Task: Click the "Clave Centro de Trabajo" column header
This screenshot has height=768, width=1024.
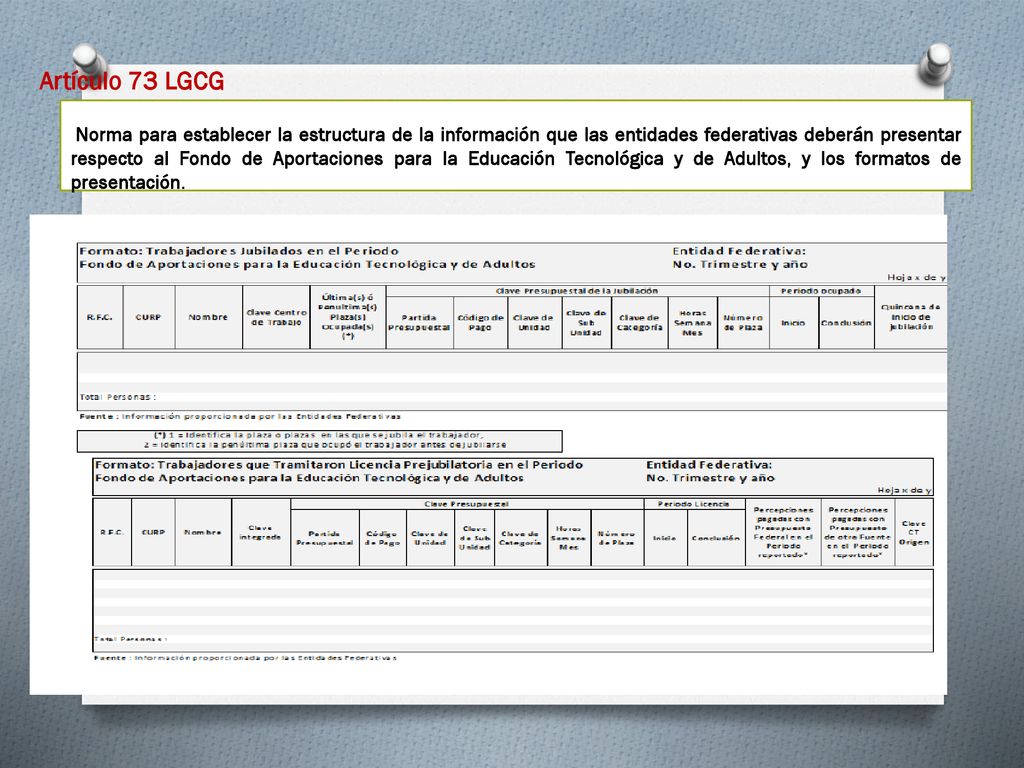Action: click(x=276, y=317)
